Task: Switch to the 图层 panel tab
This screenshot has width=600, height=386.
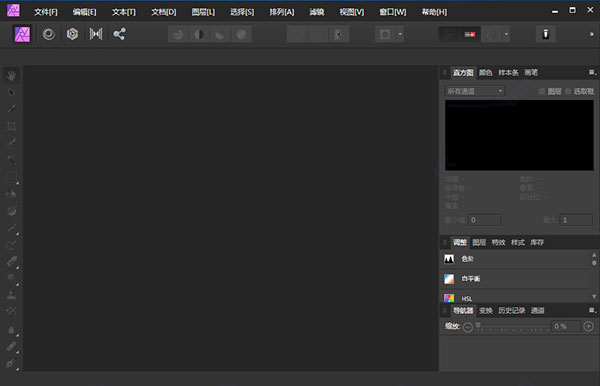Action: 479,243
